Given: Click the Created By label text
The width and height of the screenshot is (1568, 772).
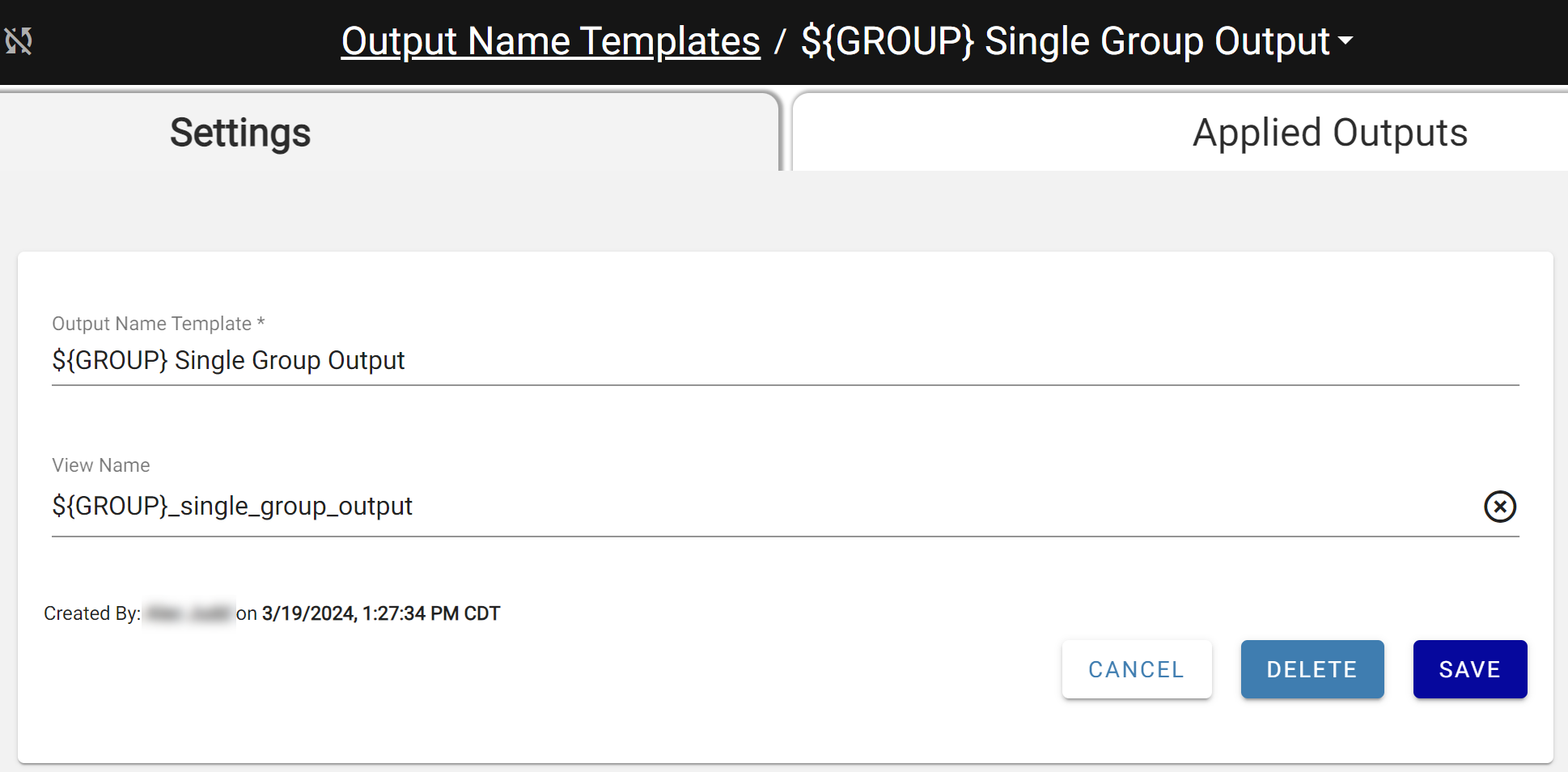Looking at the screenshot, I should [x=92, y=613].
